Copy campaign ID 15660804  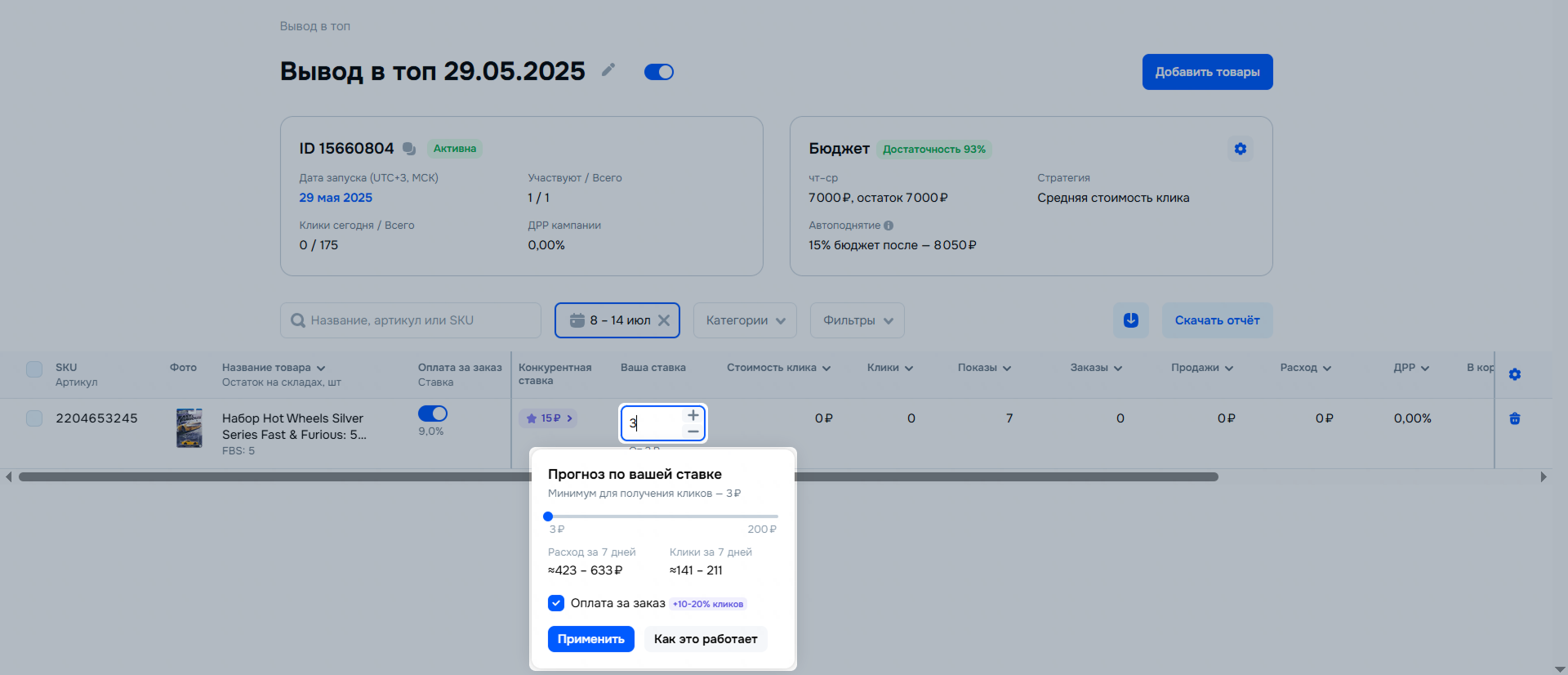[x=409, y=149]
